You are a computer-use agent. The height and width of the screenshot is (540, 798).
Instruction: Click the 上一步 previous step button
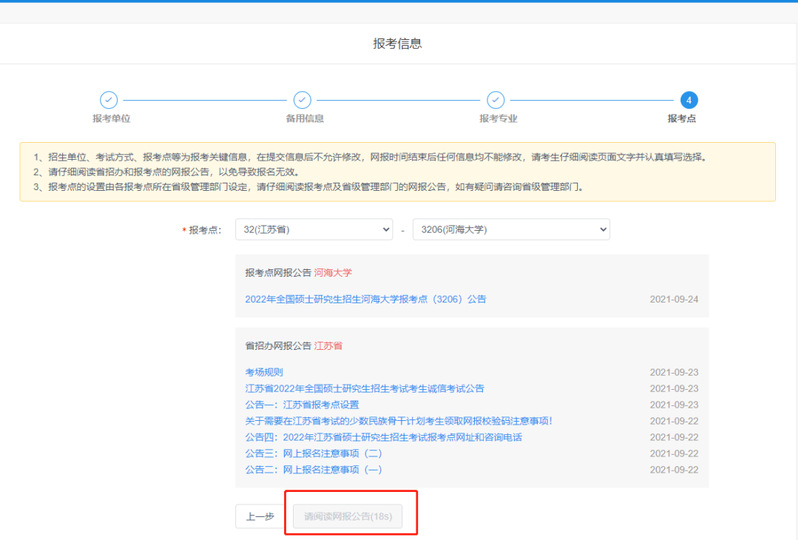[x=260, y=517]
